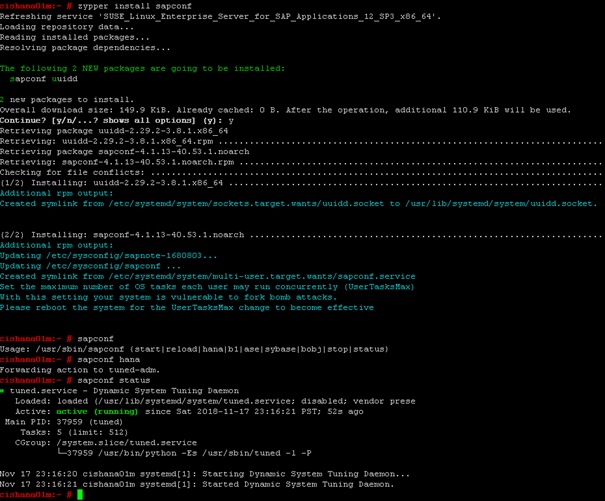
Task: Click 'Updating /etc/sysconfig/sapnote-1680803...' line
Action: point(108,256)
